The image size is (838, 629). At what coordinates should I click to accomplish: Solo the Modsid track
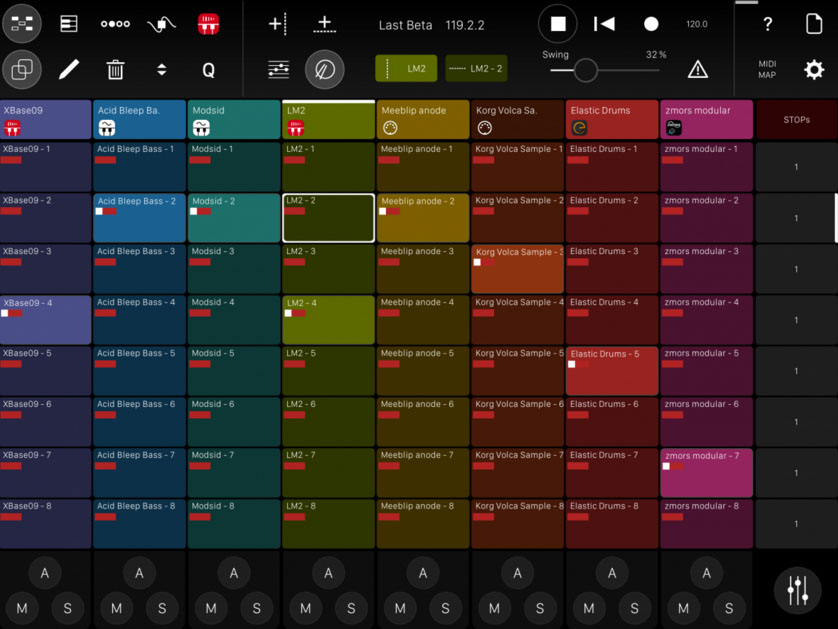tap(257, 608)
